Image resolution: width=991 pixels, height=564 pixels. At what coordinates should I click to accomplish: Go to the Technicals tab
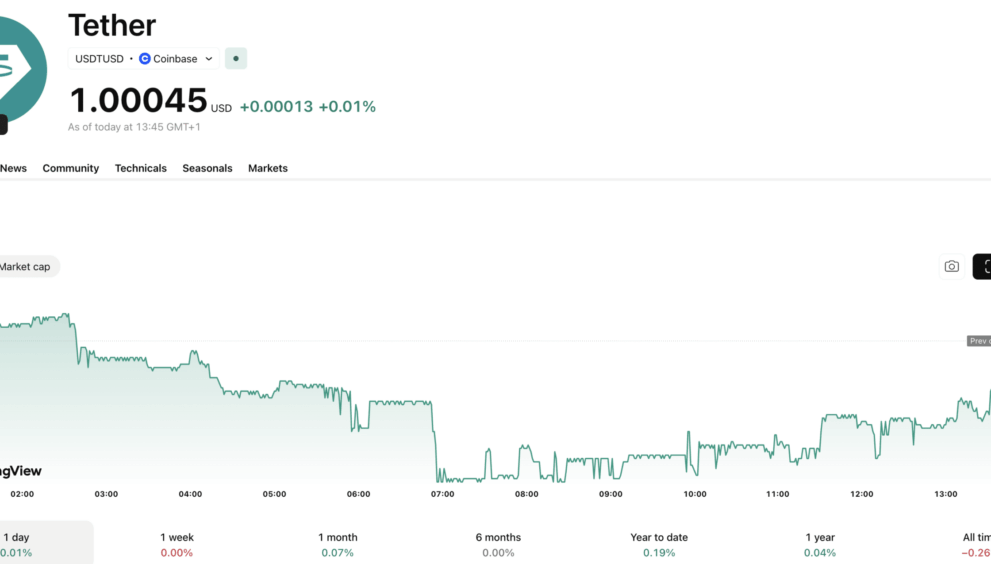pyautogui.click(x=140, y=168)
